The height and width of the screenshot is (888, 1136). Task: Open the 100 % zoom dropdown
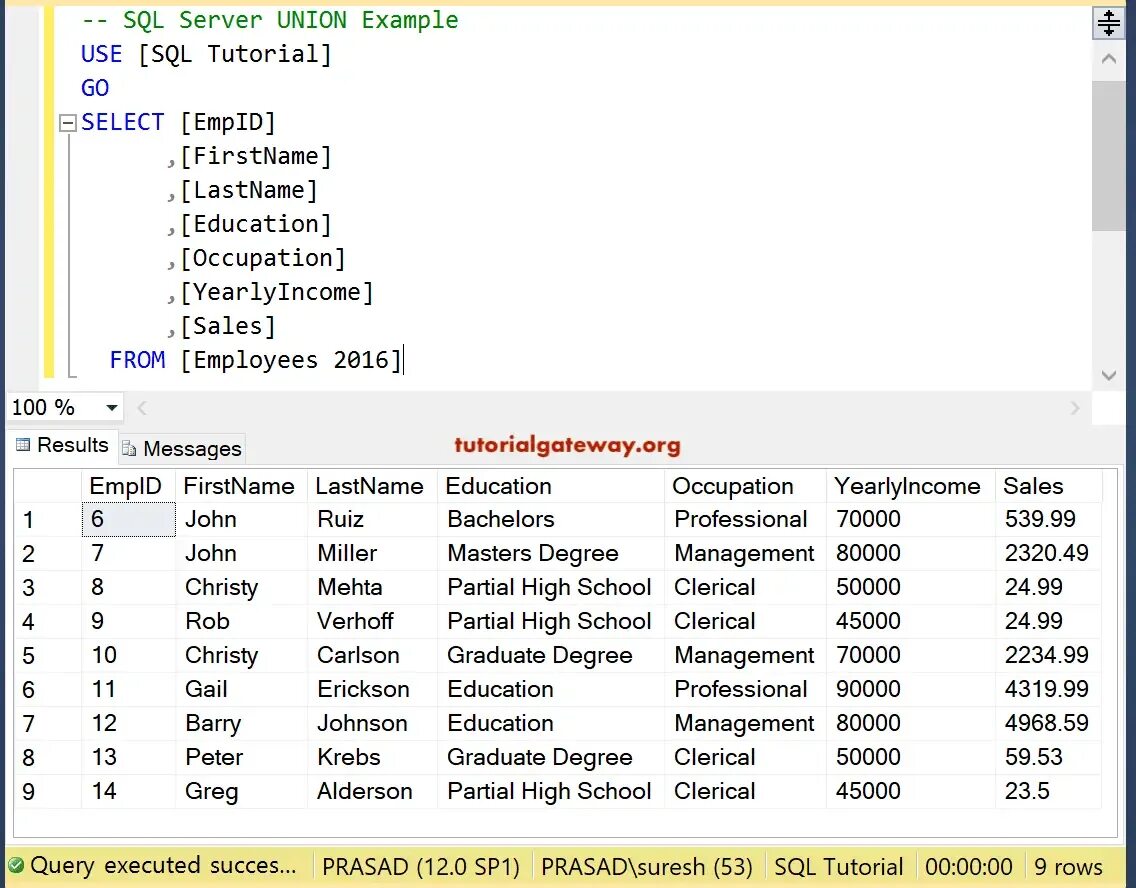click(112, 408)
